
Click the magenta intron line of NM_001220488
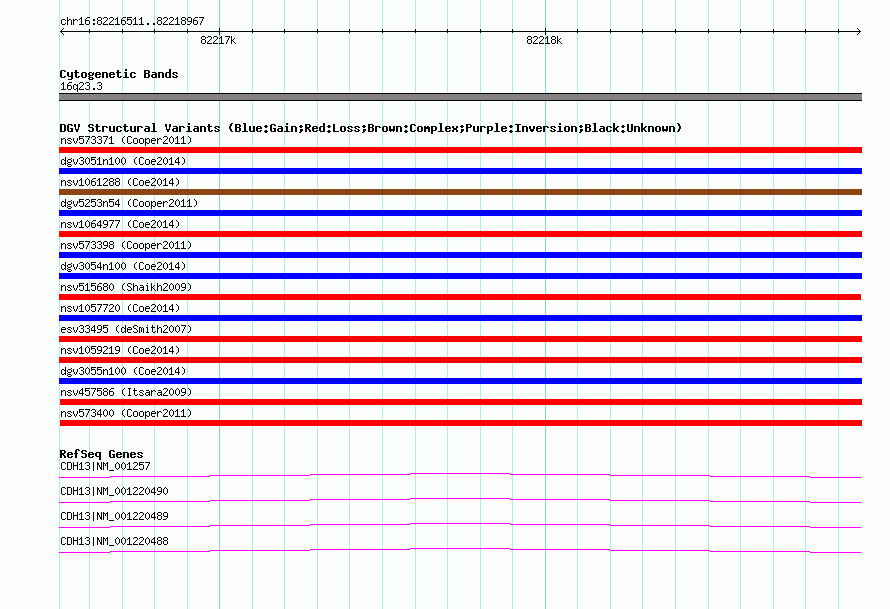460,550
